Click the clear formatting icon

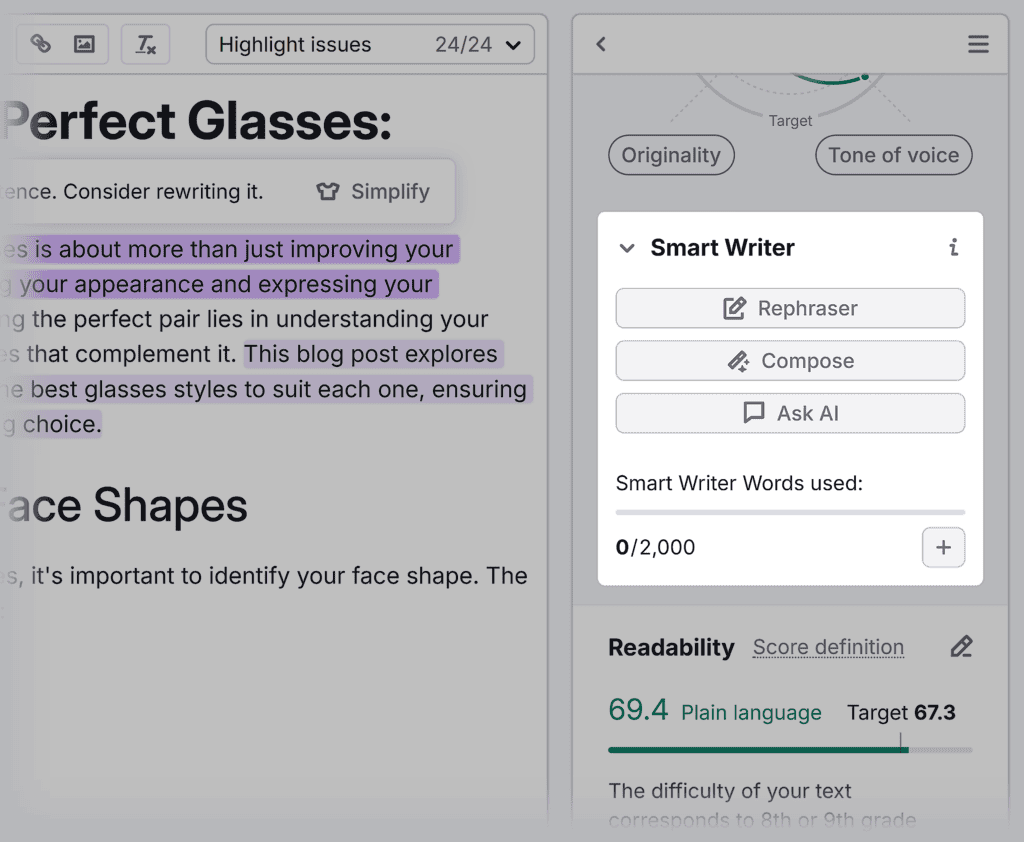tap(146, 44)
